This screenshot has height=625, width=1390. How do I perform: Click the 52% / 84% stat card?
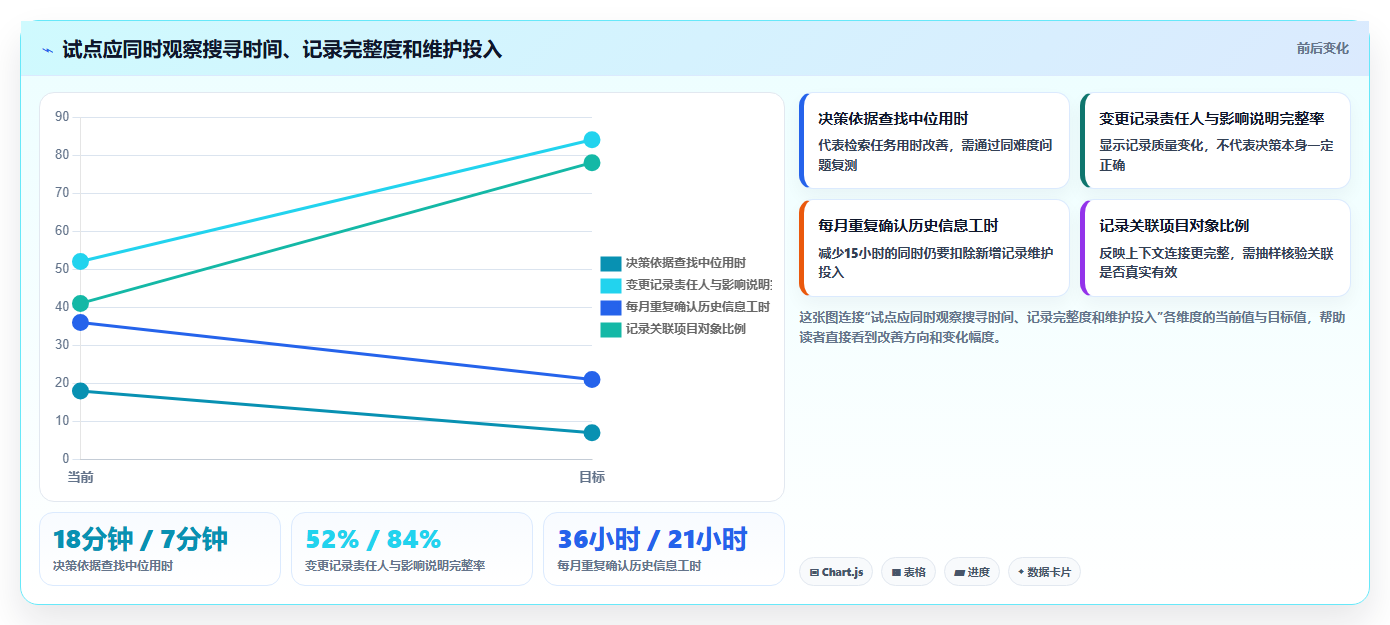412,549
